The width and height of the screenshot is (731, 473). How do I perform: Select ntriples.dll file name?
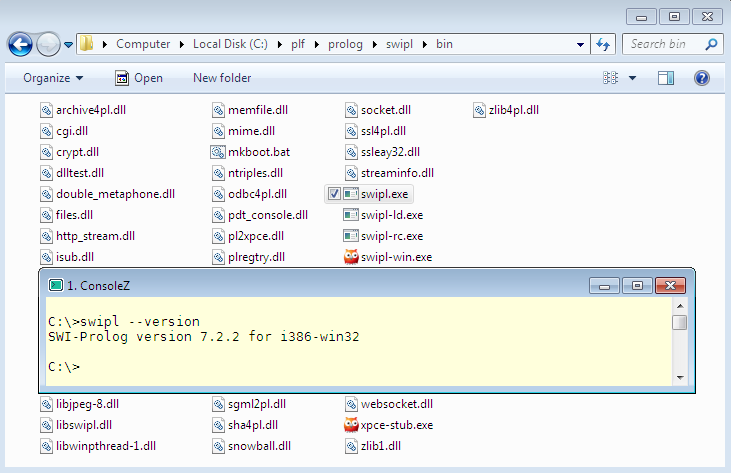pyautogui.click(x=255, y=173)
